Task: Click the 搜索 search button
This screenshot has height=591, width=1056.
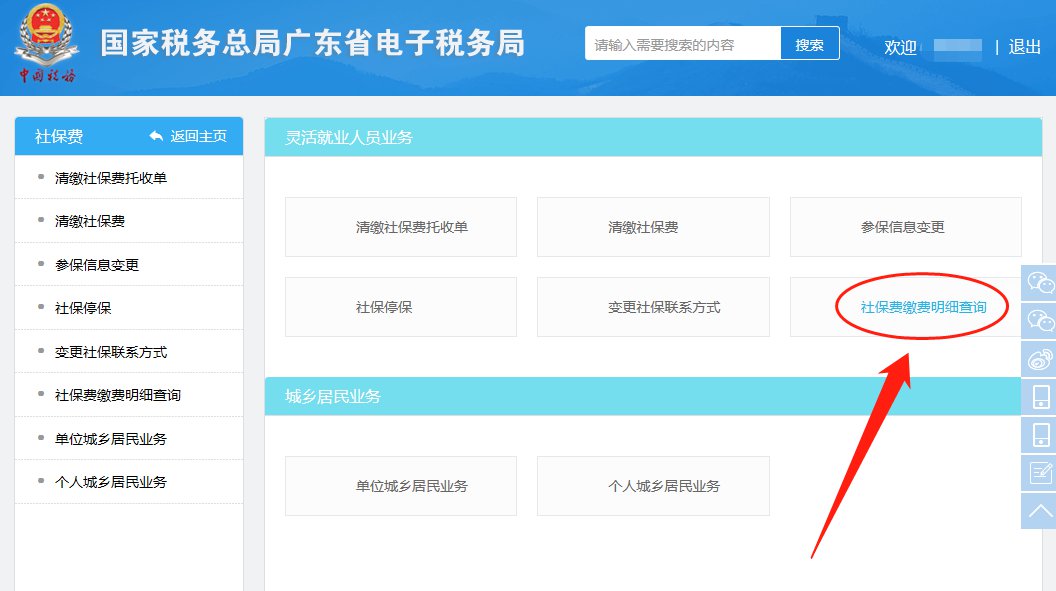Action: 810,45
